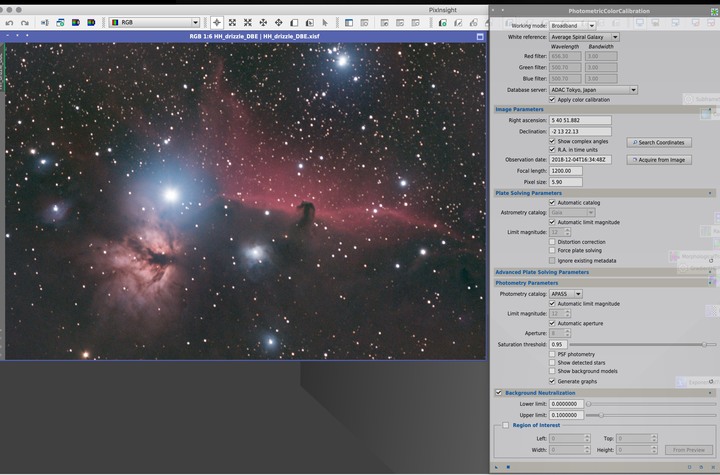Click the Apply square icon at panel bottom
Image resolution: width=720 pixels, height=475 pixels.
[507, 466]
